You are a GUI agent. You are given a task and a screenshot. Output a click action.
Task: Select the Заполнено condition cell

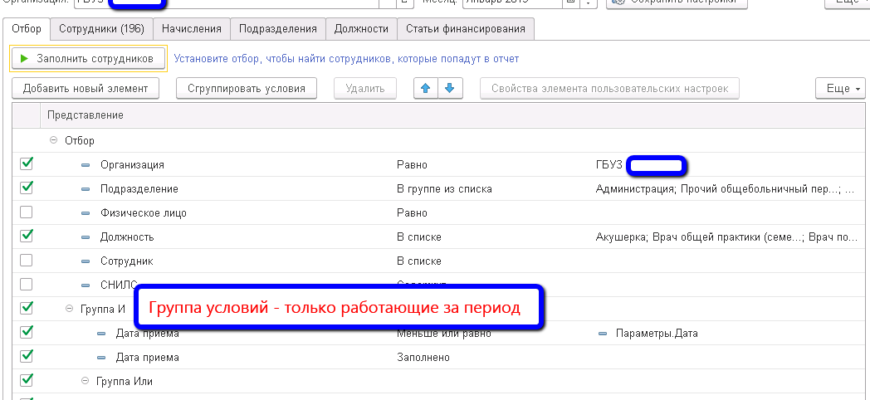coord(423,358)
